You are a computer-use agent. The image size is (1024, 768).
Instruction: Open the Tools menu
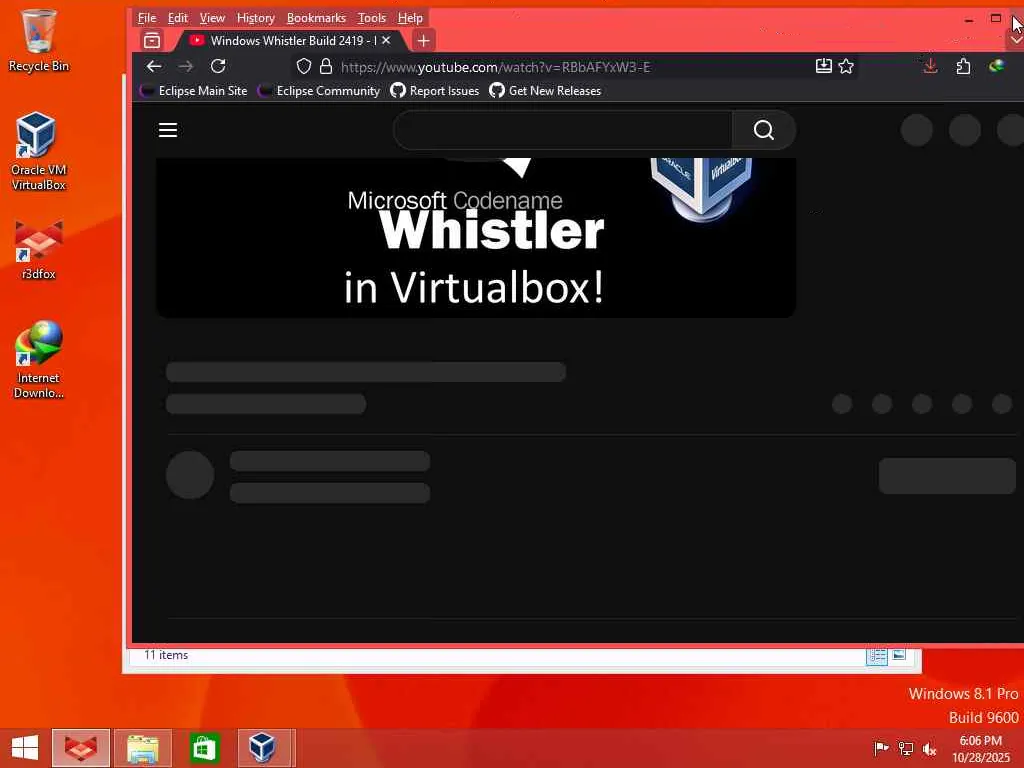tap(372, 18)
